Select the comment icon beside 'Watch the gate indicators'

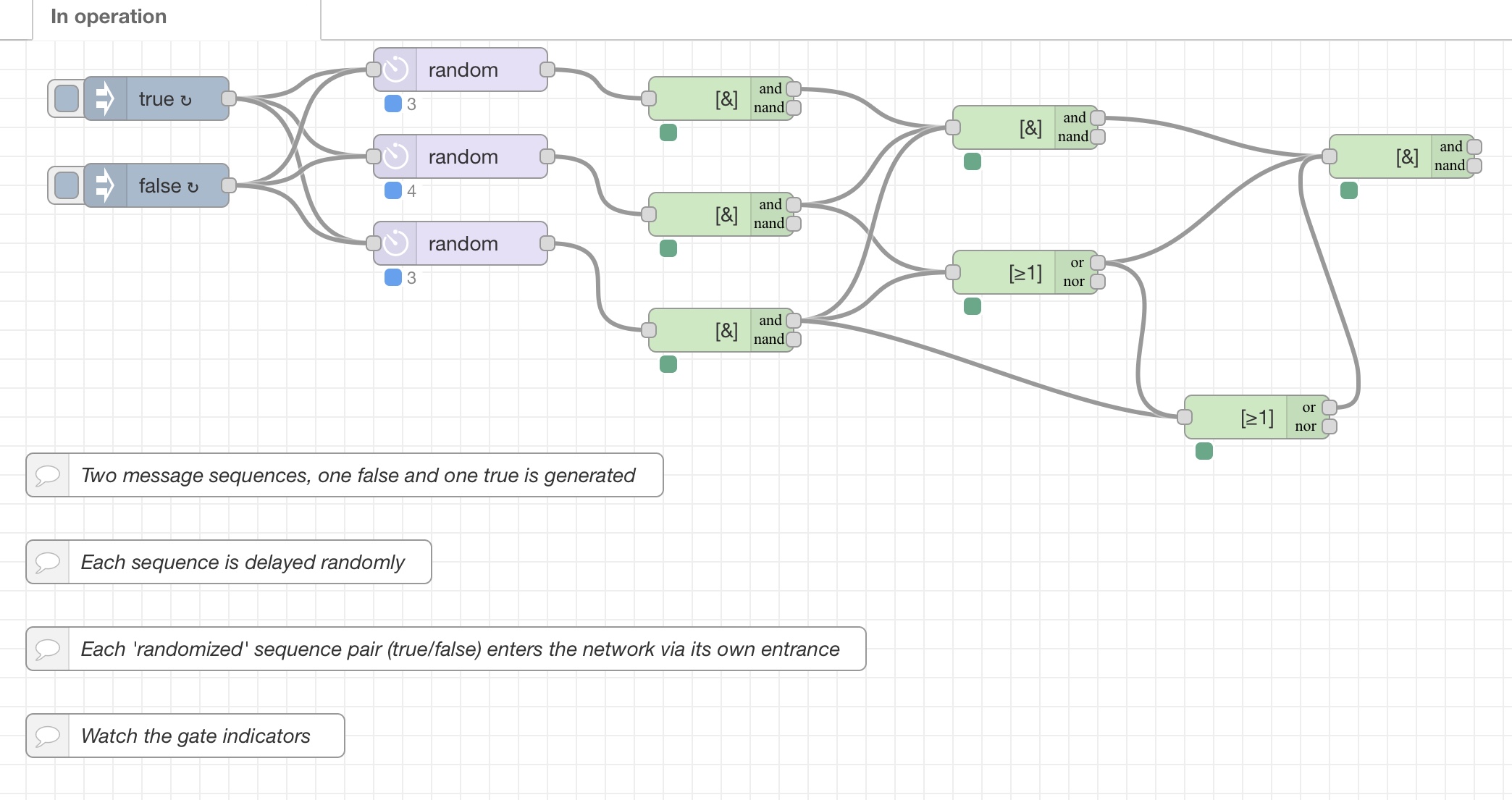pyautogui.click(x=48, y=736)
